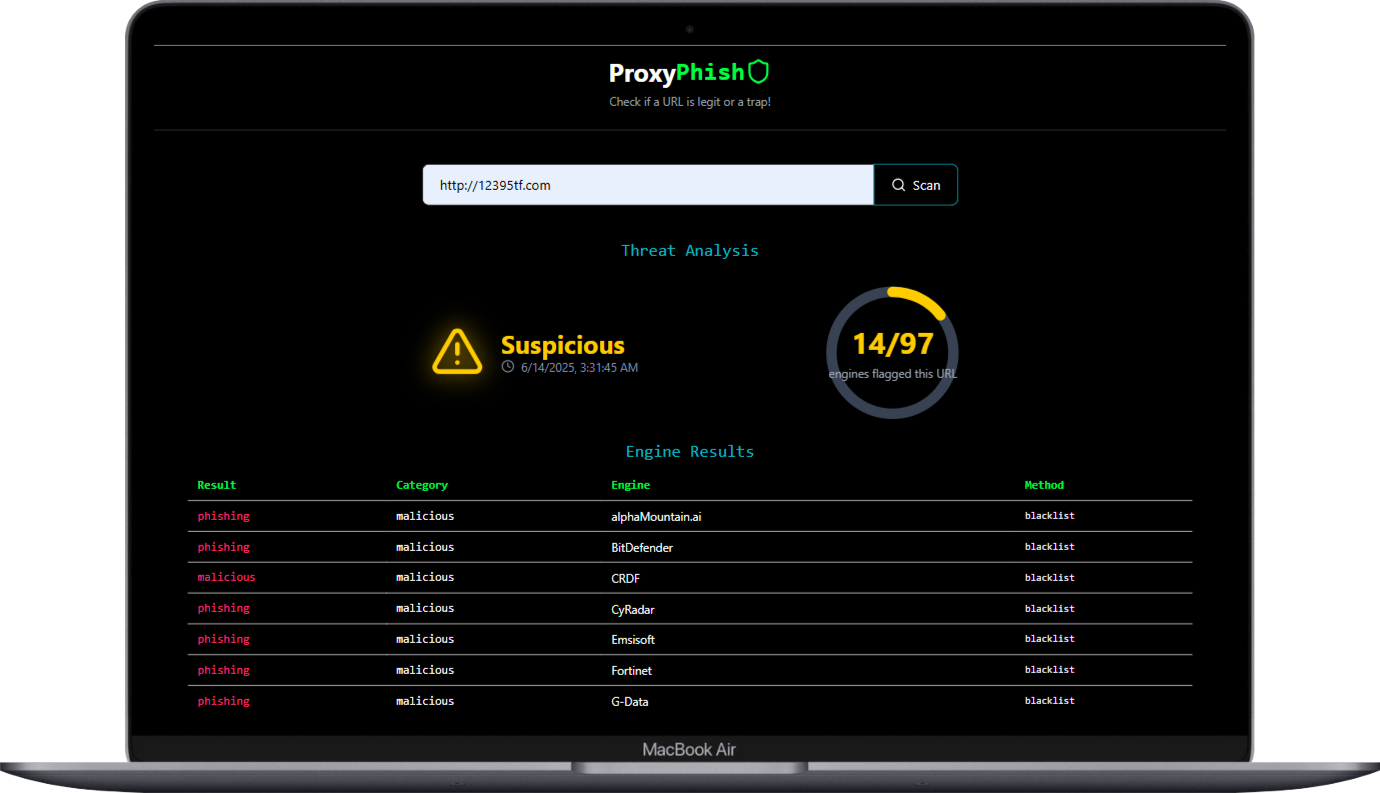This screenshot has width=1380, height=793.
Task: Click the Category column header
Action: (422, 485)
